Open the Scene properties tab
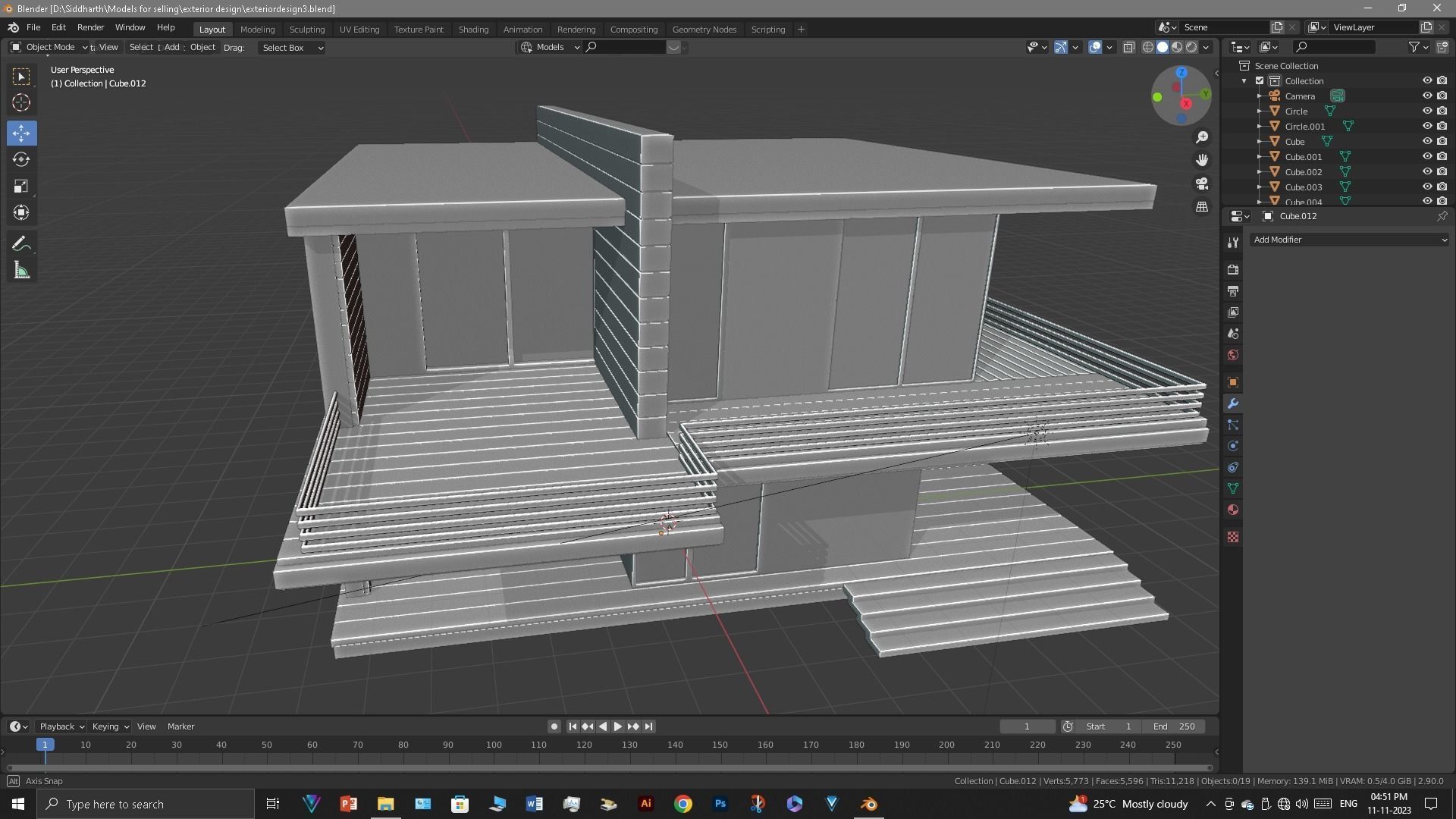 click(x=1233, y=333)
